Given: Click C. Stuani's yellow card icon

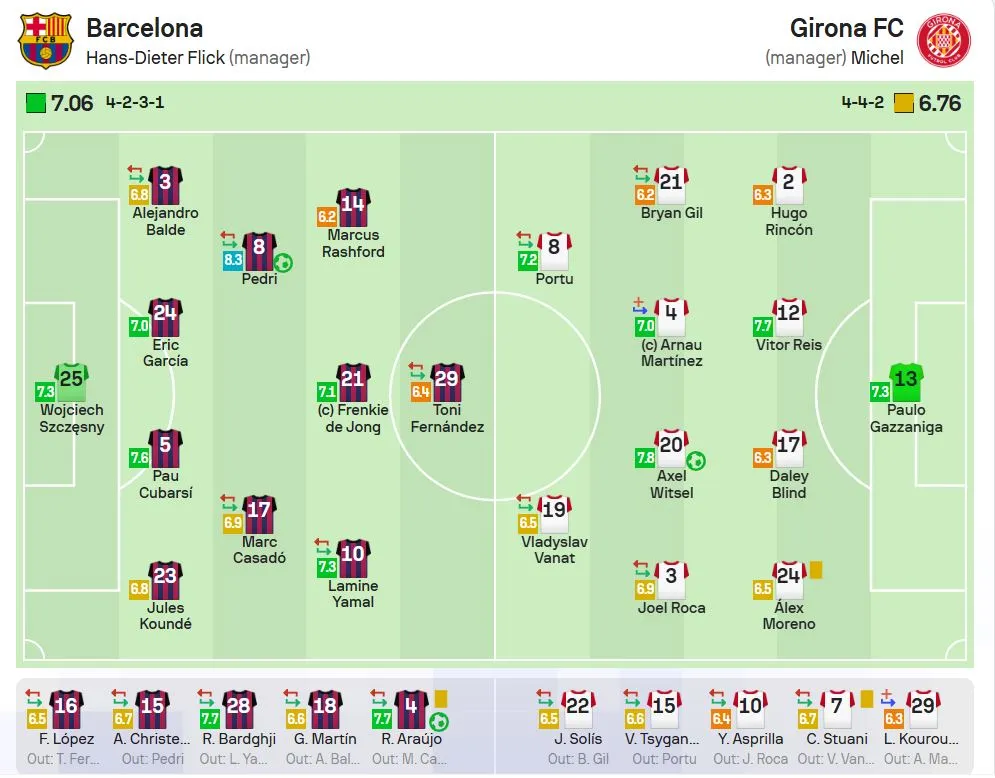Looking at the screenshot, I should click(x=866, y=699).
